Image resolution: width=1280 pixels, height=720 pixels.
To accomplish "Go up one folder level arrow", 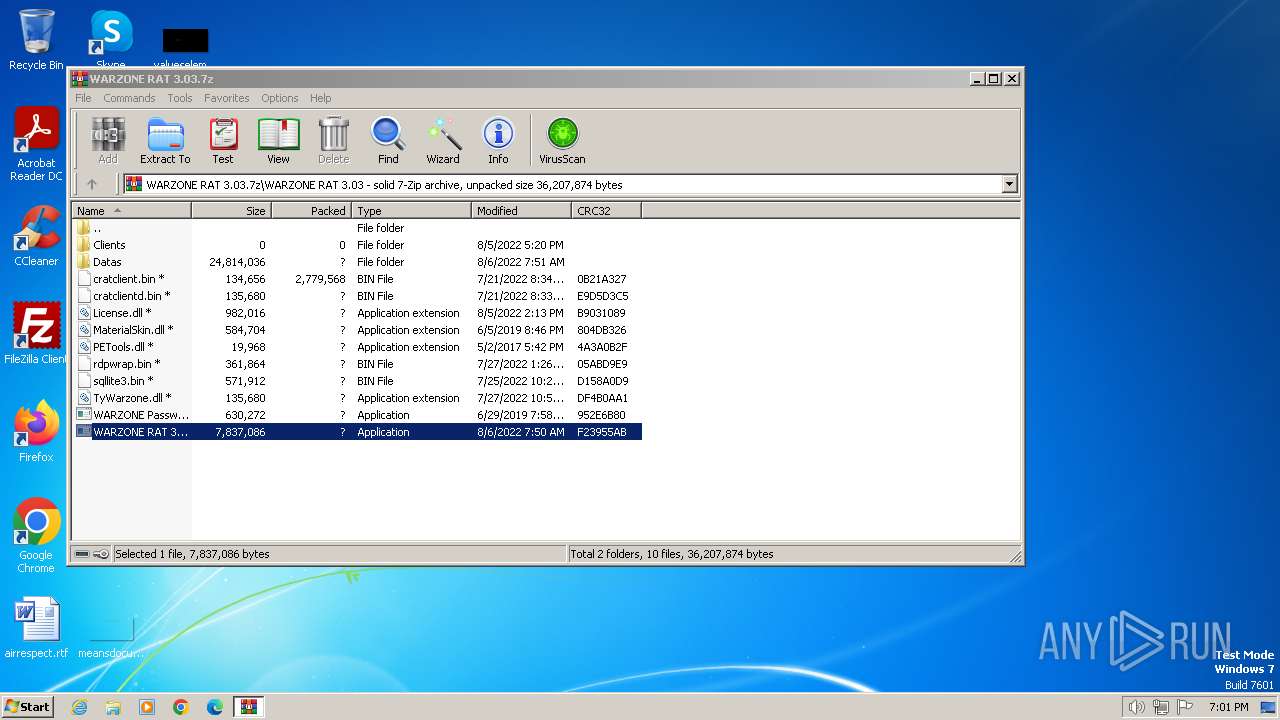I will (92, 184).
